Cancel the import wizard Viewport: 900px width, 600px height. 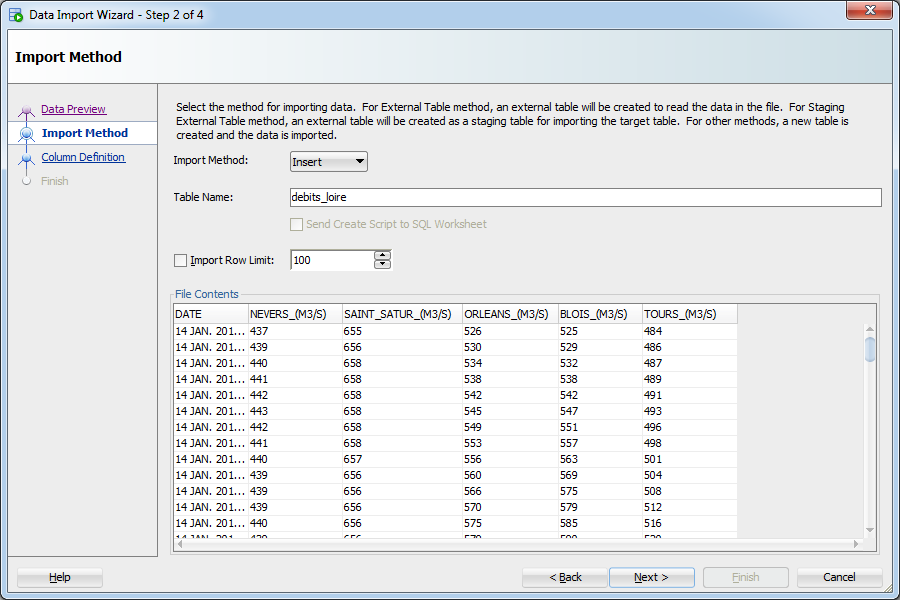click(839, 577)
